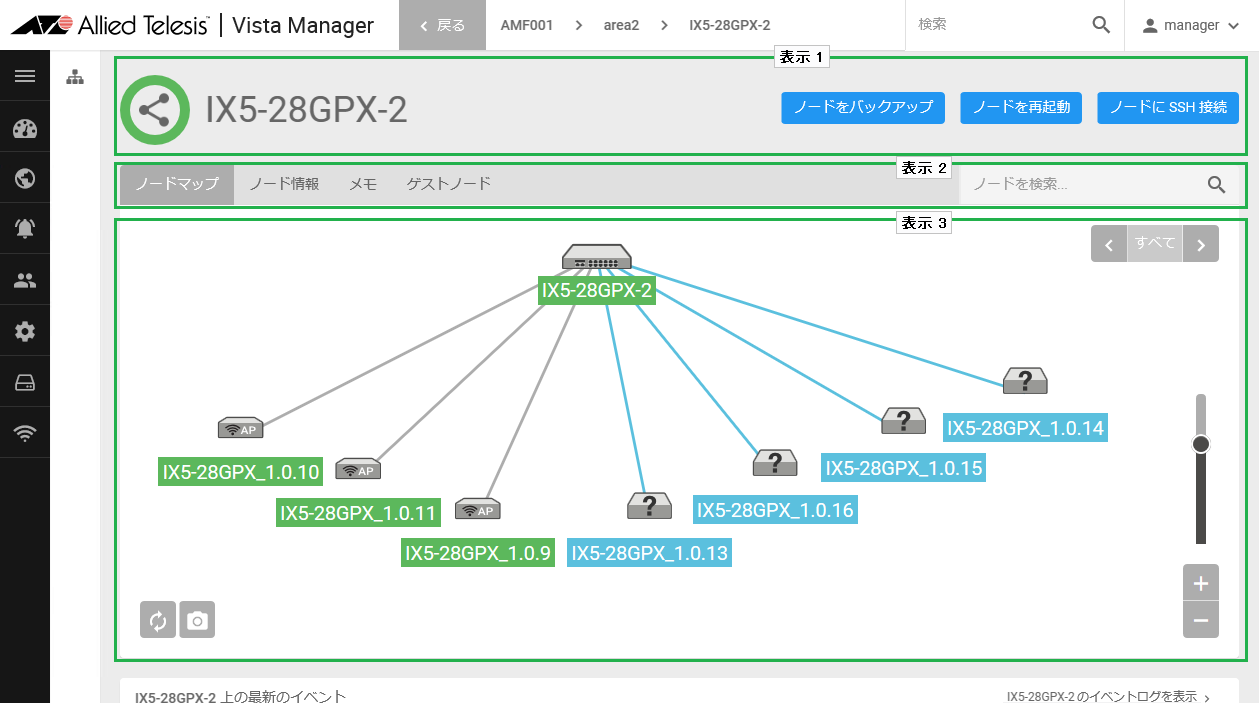Zoom out with the minus button
The image size is (1259, 703).
pyautogui.click(x=1201, y=620)
